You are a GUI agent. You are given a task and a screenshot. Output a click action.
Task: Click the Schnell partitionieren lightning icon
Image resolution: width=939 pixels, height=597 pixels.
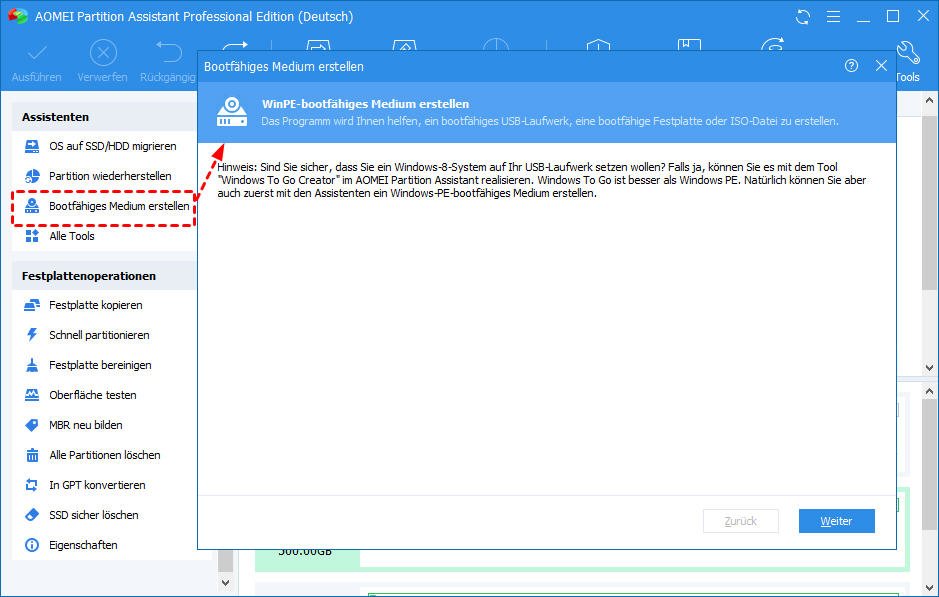pos(32,335)
